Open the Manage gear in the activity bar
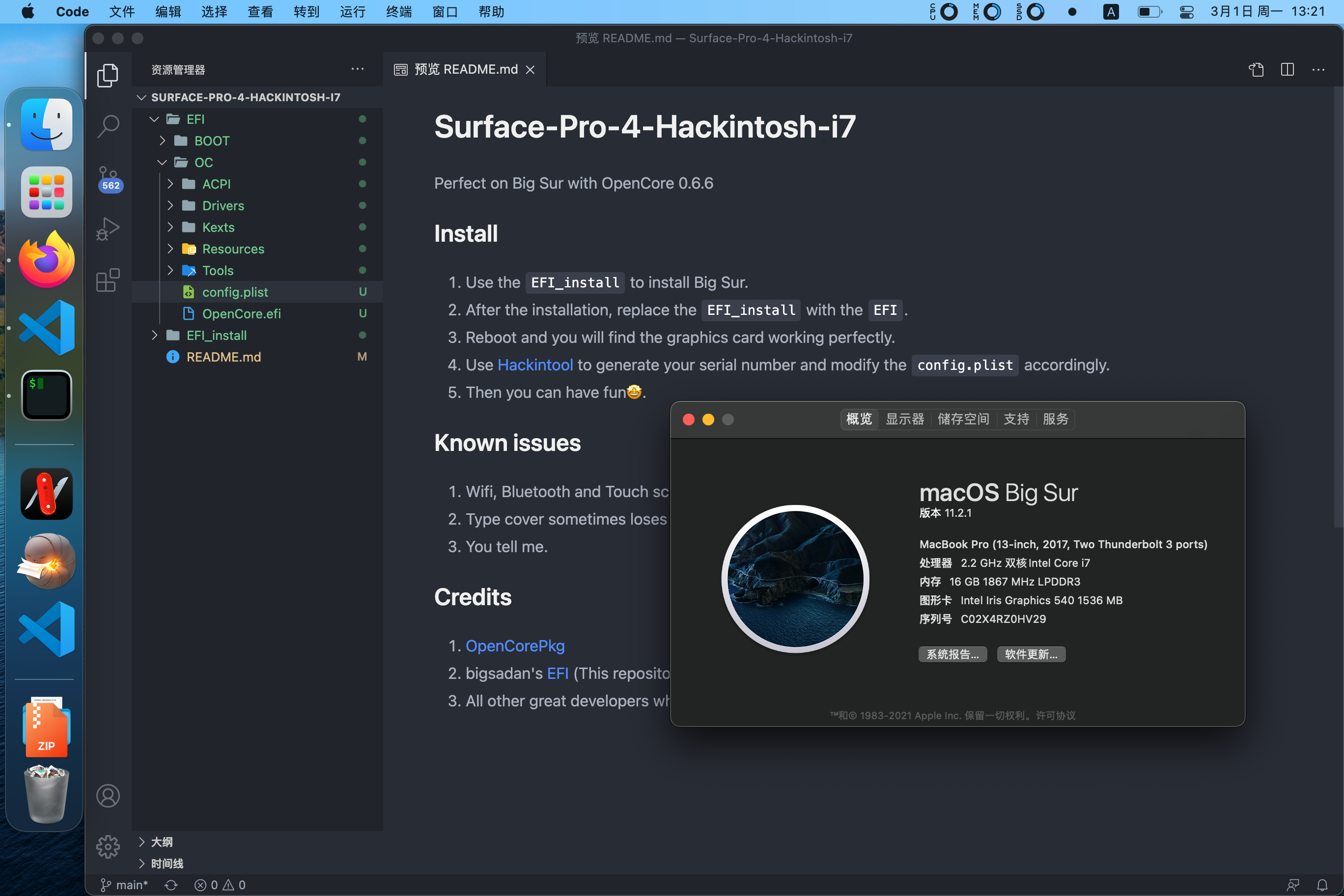The width and height of the screenshot is (1344, 896). [108, 847]
